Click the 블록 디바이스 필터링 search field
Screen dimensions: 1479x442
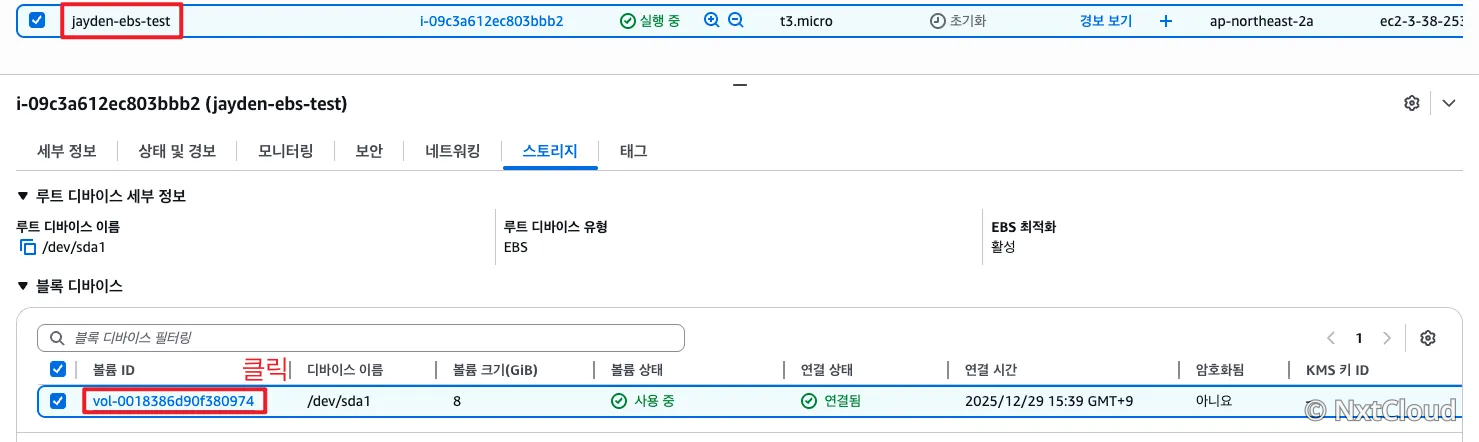click(361, 338)
